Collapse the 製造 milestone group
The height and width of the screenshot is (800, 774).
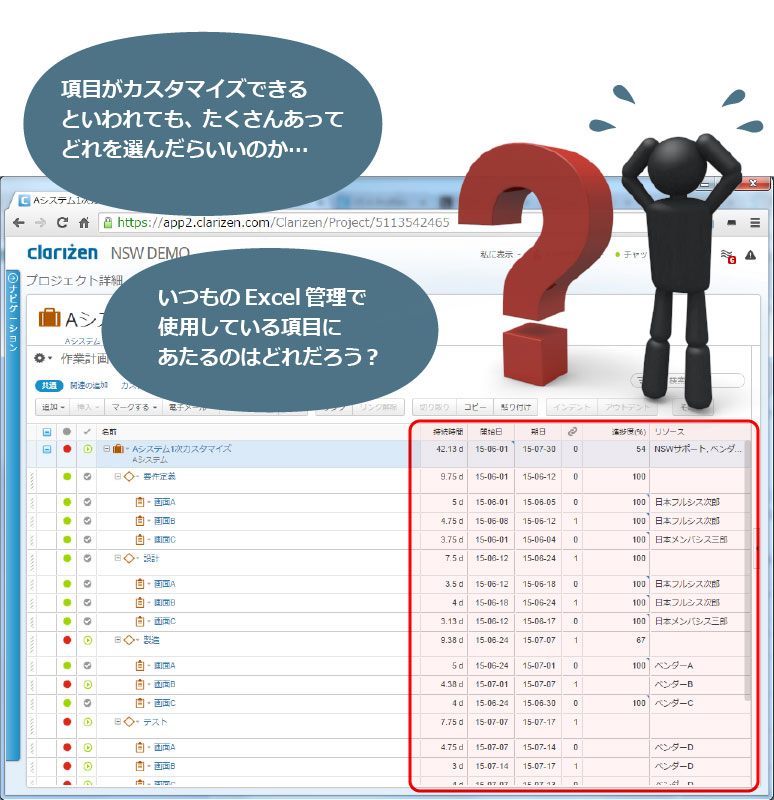pyautogui.click(x=118, y=640)
